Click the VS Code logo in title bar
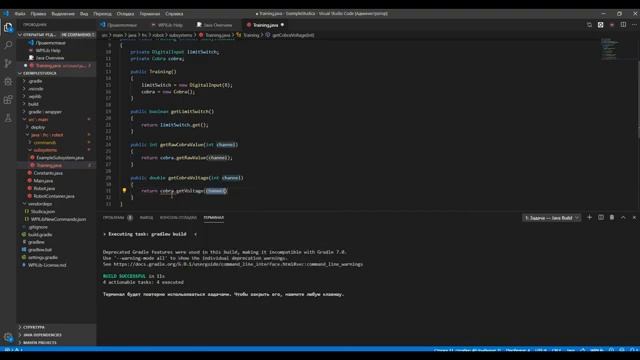Screen dimensions: 640x360 [x=6, y=13]
